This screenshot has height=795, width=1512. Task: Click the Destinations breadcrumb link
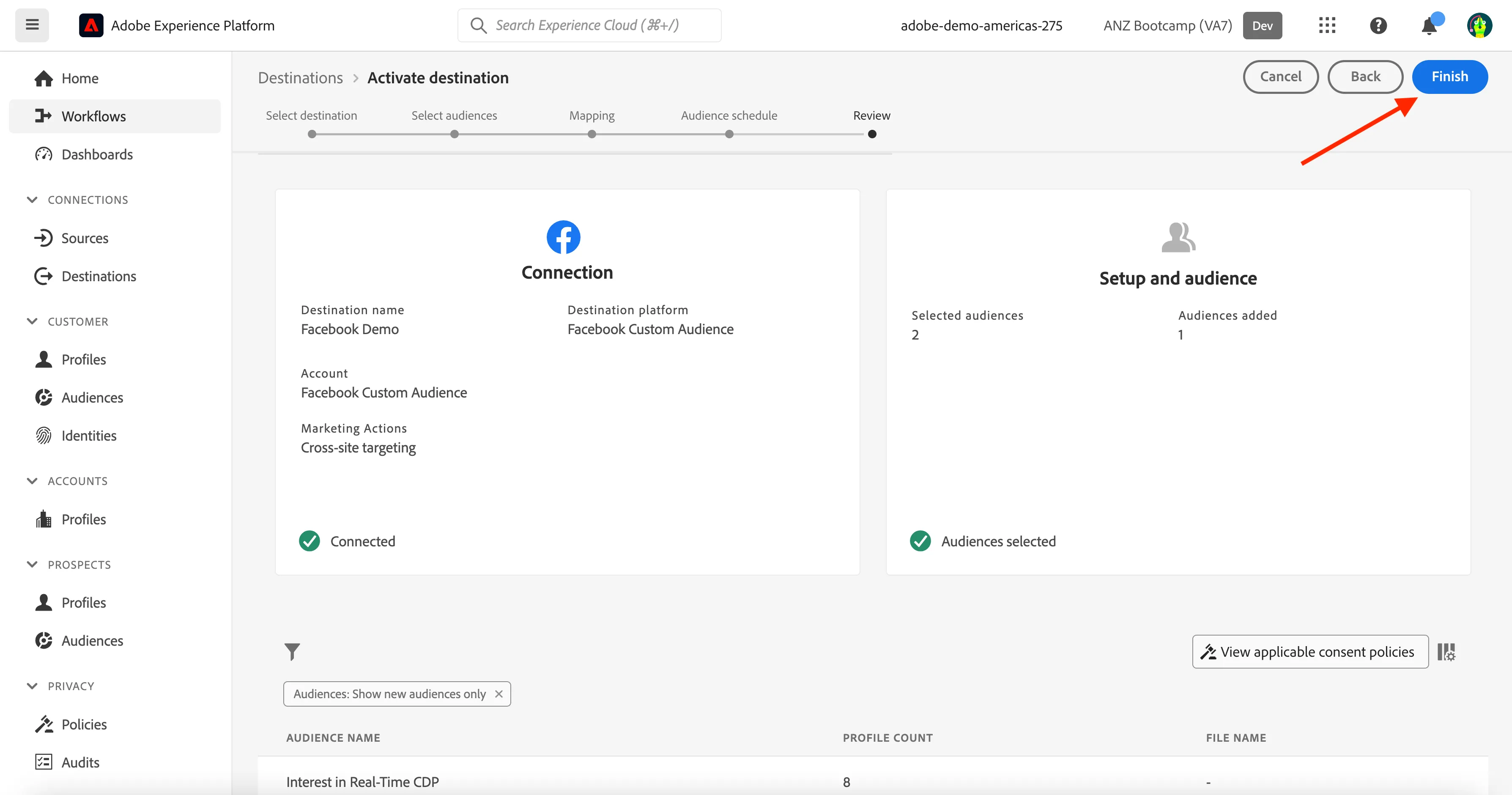[x=301, y=77]
